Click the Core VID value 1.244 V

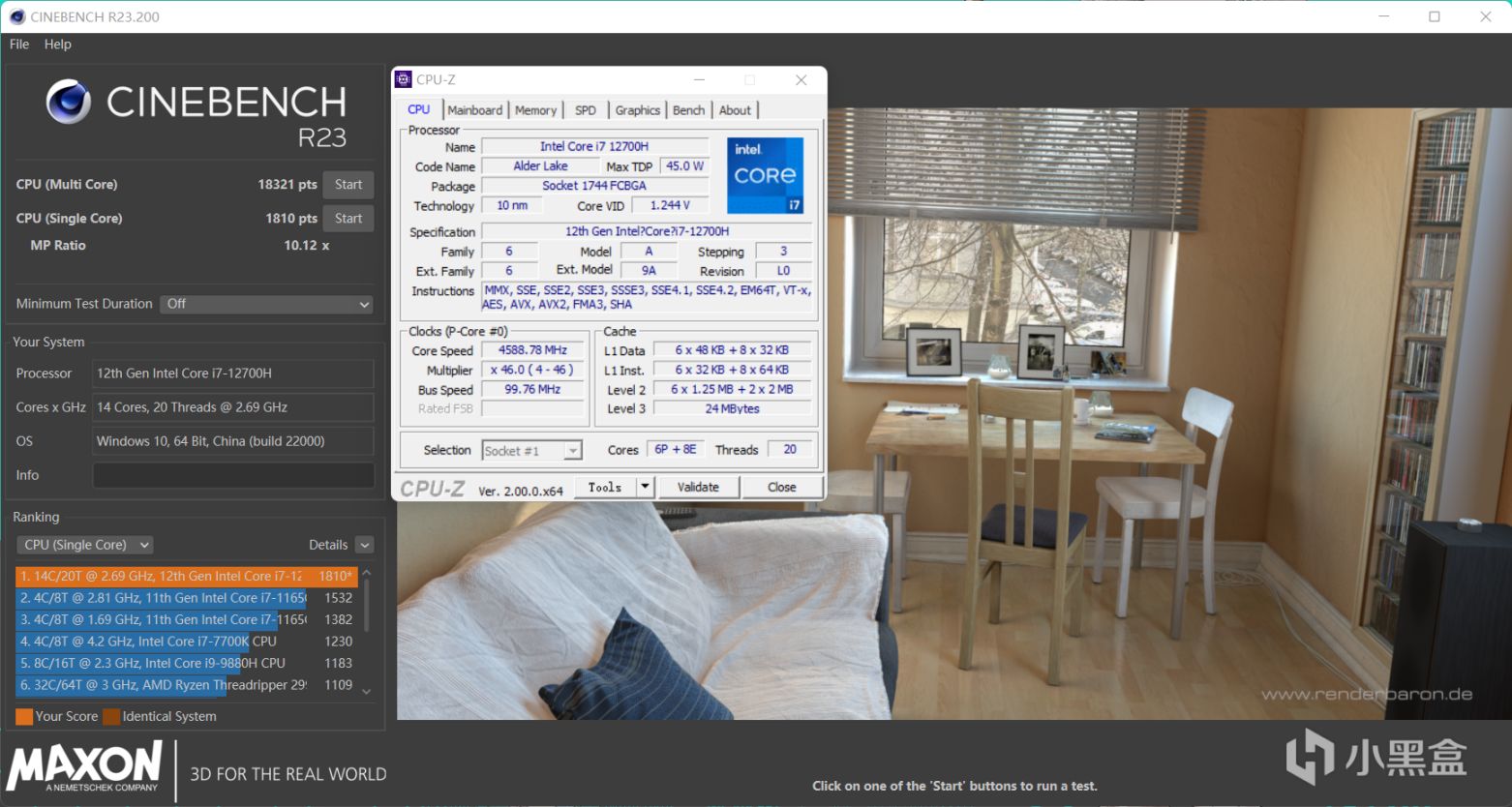point(670,205)
